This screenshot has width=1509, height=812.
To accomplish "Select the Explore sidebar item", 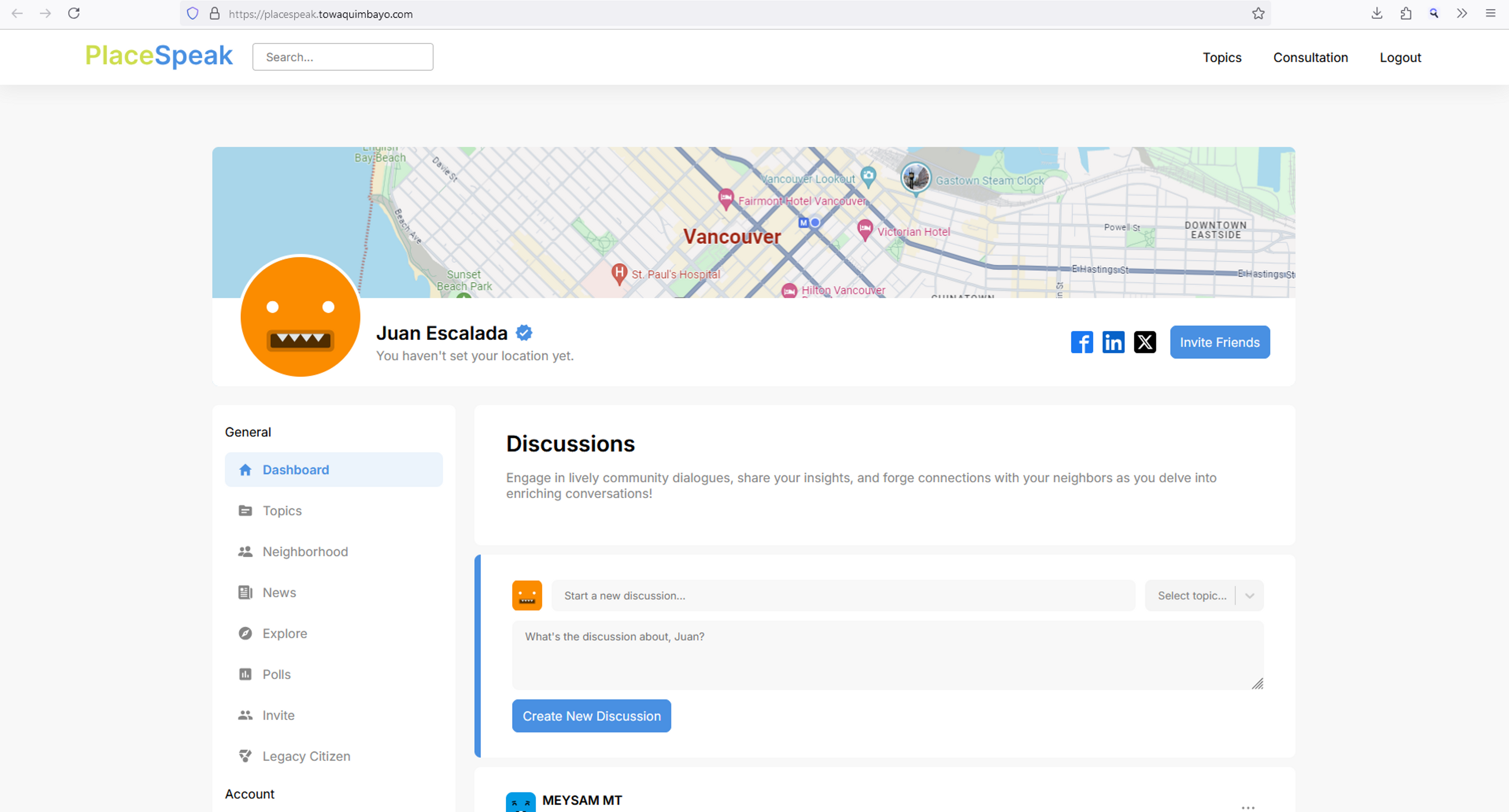I will [x=333, y=633].
